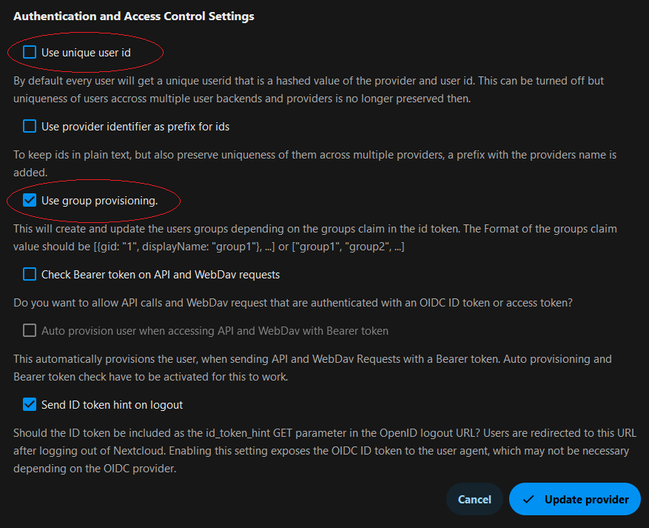This screenshot has height=528, width=649.
Task: Uncheck the 'Use group provisioning' checkbox
Action: pyautogui.click(x=29, y=201)
